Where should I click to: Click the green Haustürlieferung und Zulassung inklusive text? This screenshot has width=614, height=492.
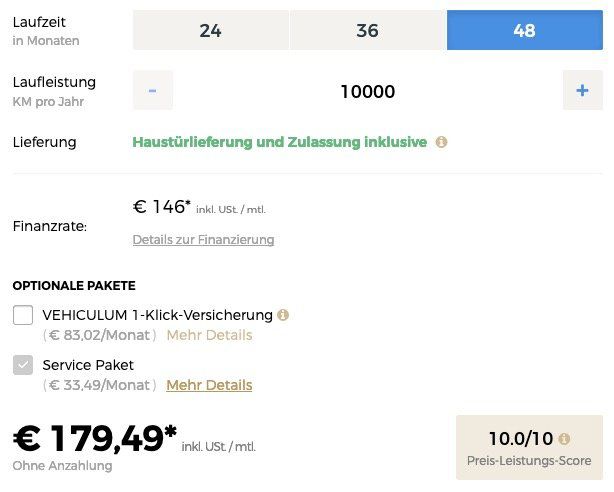280,142
